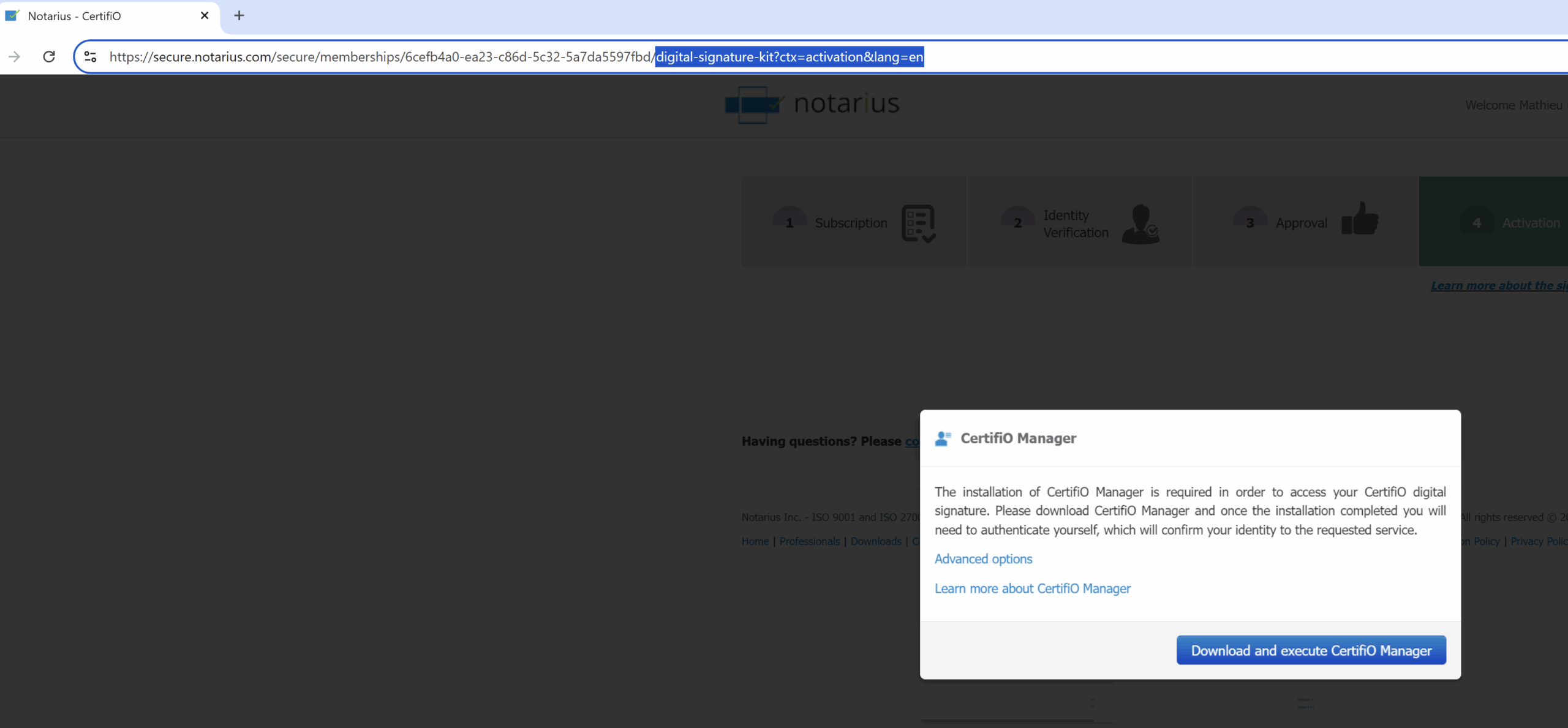The width and height of the screenshot is (1568, 728).
Task: Click Download and execute CertifiO Manager button
Action: pyautogui.click(x=1311, y=650)
